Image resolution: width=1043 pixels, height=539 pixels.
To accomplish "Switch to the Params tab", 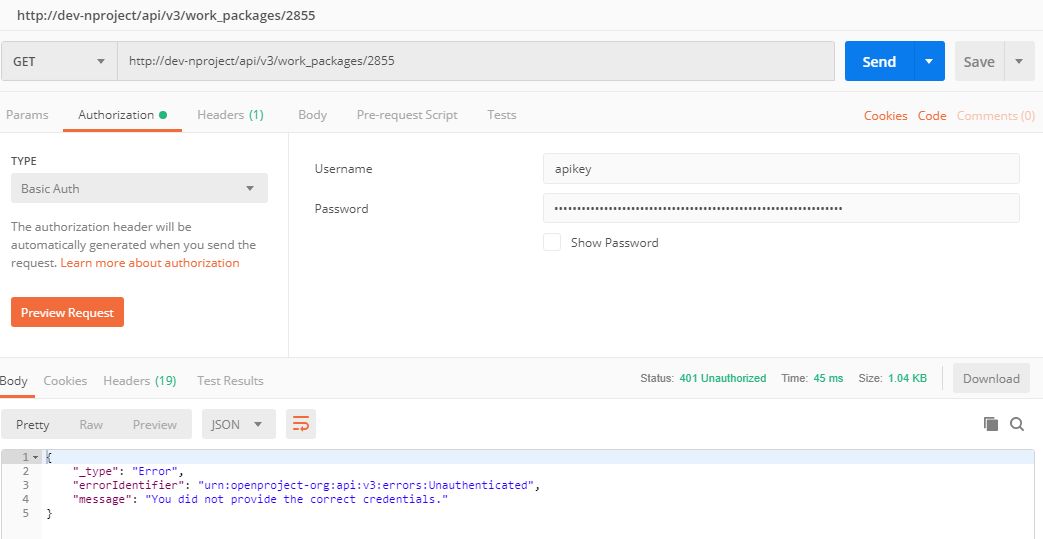I will click(x=27, y=114).
